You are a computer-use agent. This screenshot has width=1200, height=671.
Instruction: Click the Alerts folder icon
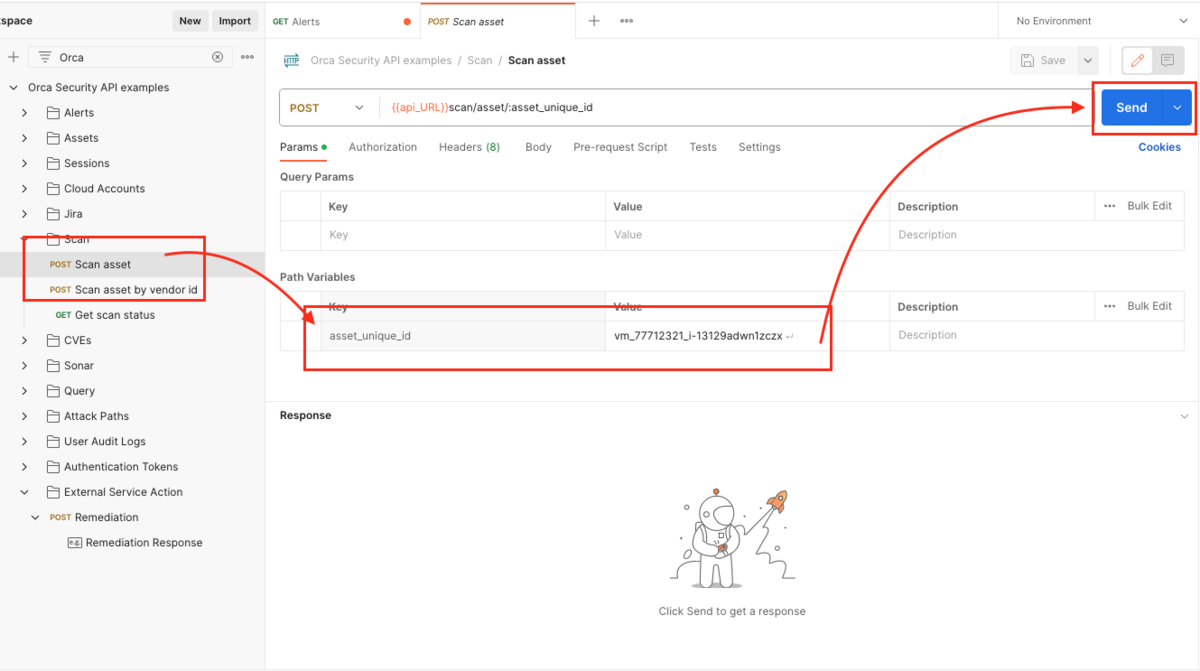click(x=54, y=113)
